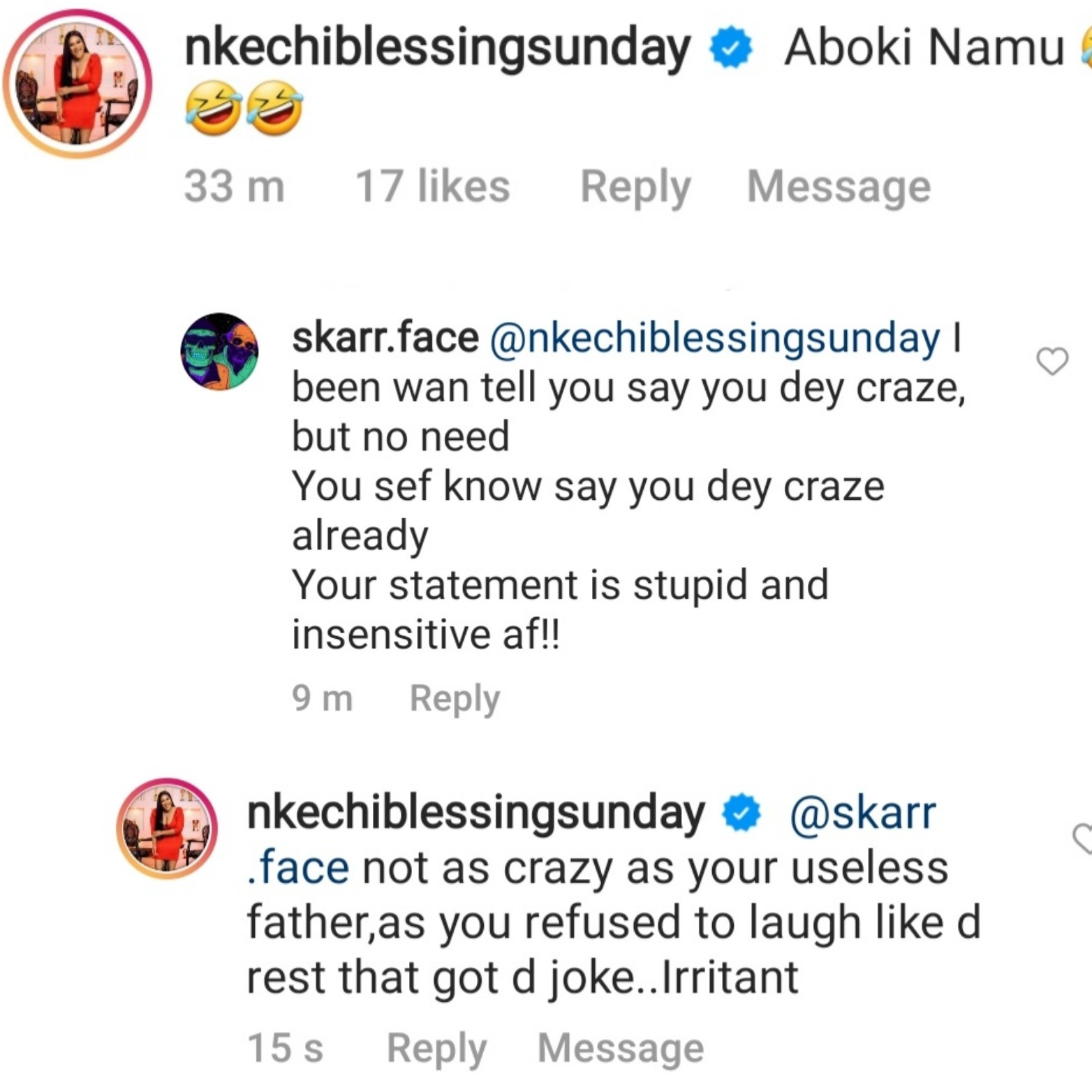The height and width of the screenshot is (1092, 1092).
Task: Message the author of the Aboki Namu comment
Action: pyautogui.click(x=839, y=187)
